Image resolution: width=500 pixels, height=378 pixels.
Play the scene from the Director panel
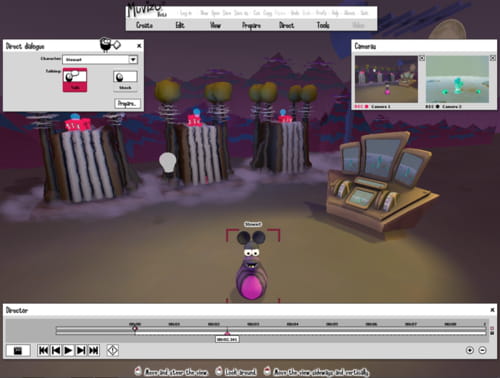[x=68, y=350]
